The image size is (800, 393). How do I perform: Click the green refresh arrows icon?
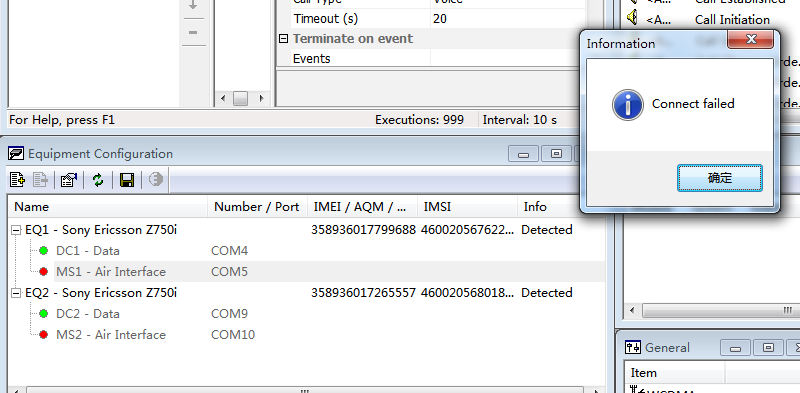[x=98, y=180]
